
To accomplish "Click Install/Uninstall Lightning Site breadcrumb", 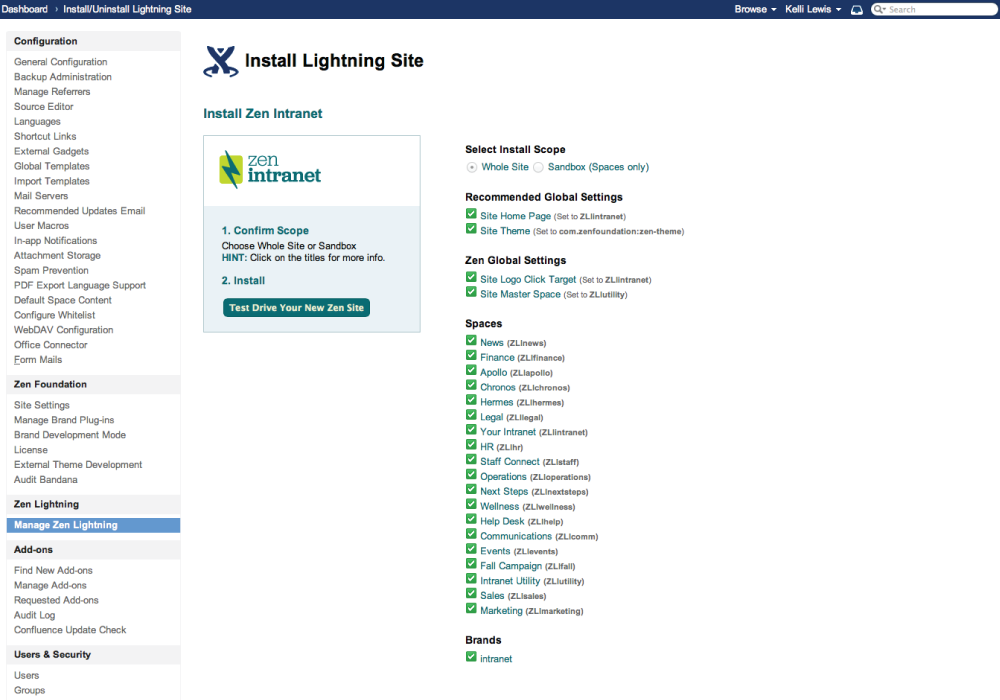I will point(127,10).
